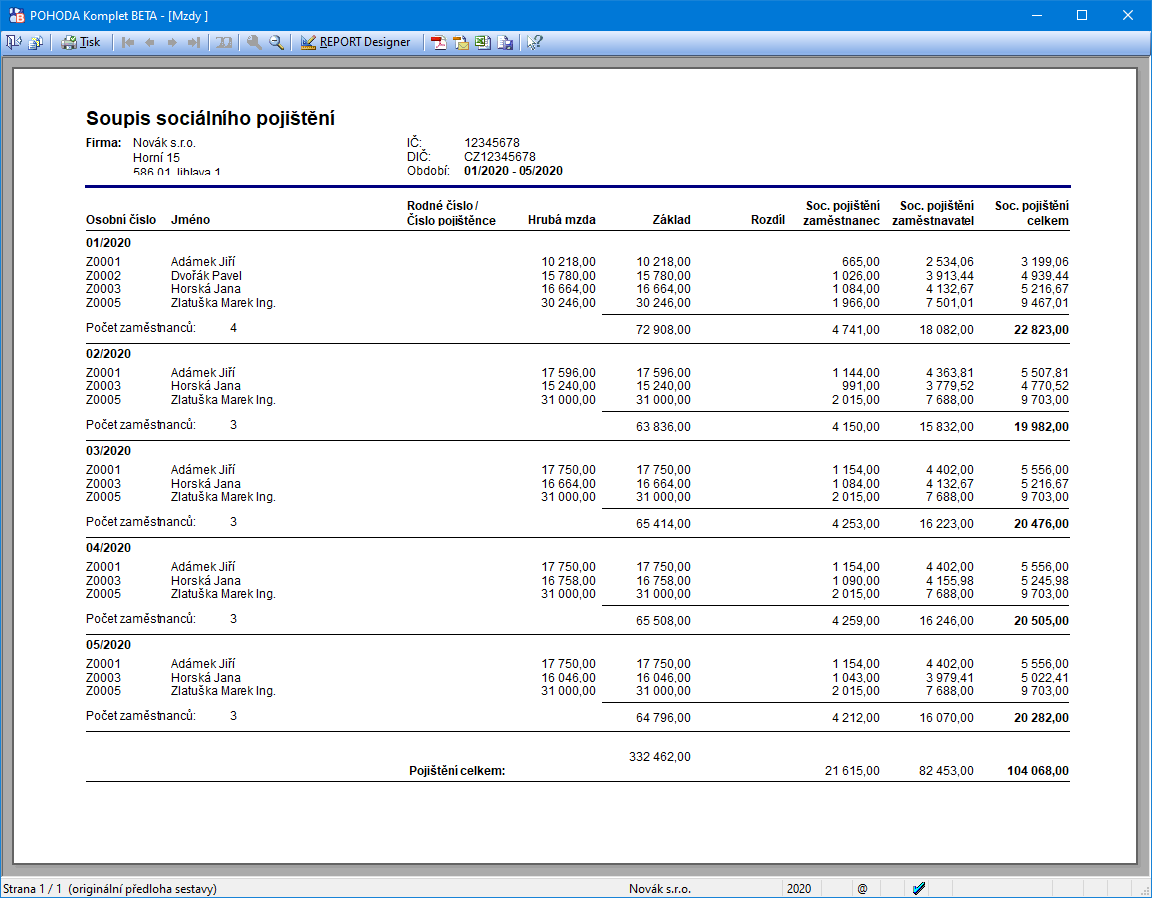Click the 30 246,00 gross wage value
The width and height of the screenshot is (1152, 898).
pyautogui.click(x=568, y=303)
